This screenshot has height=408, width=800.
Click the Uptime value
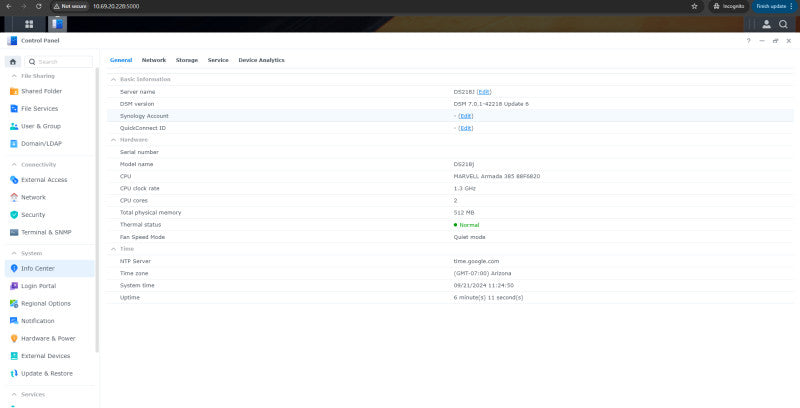click(x=488, y=297)
